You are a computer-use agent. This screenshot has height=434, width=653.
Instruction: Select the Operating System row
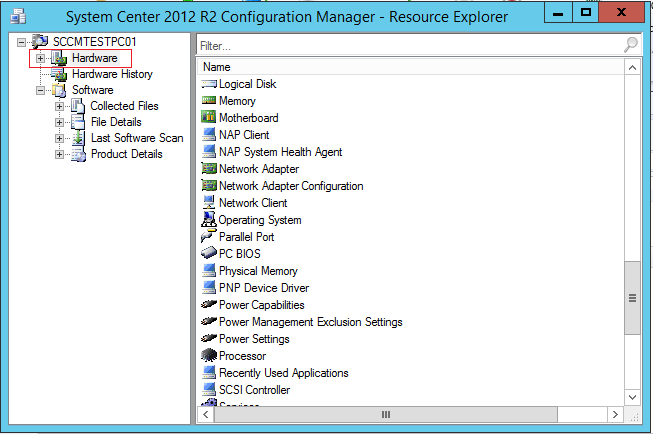[411, 220]
